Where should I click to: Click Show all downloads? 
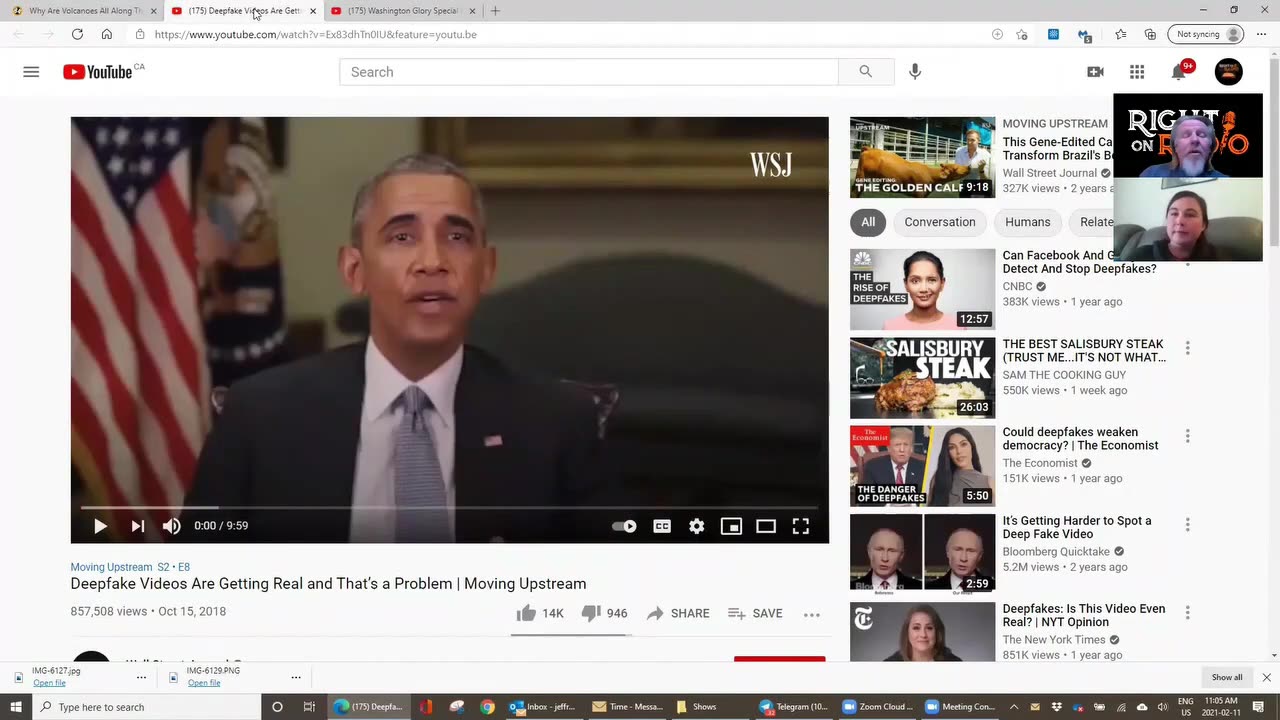[x=1227, y=677]
